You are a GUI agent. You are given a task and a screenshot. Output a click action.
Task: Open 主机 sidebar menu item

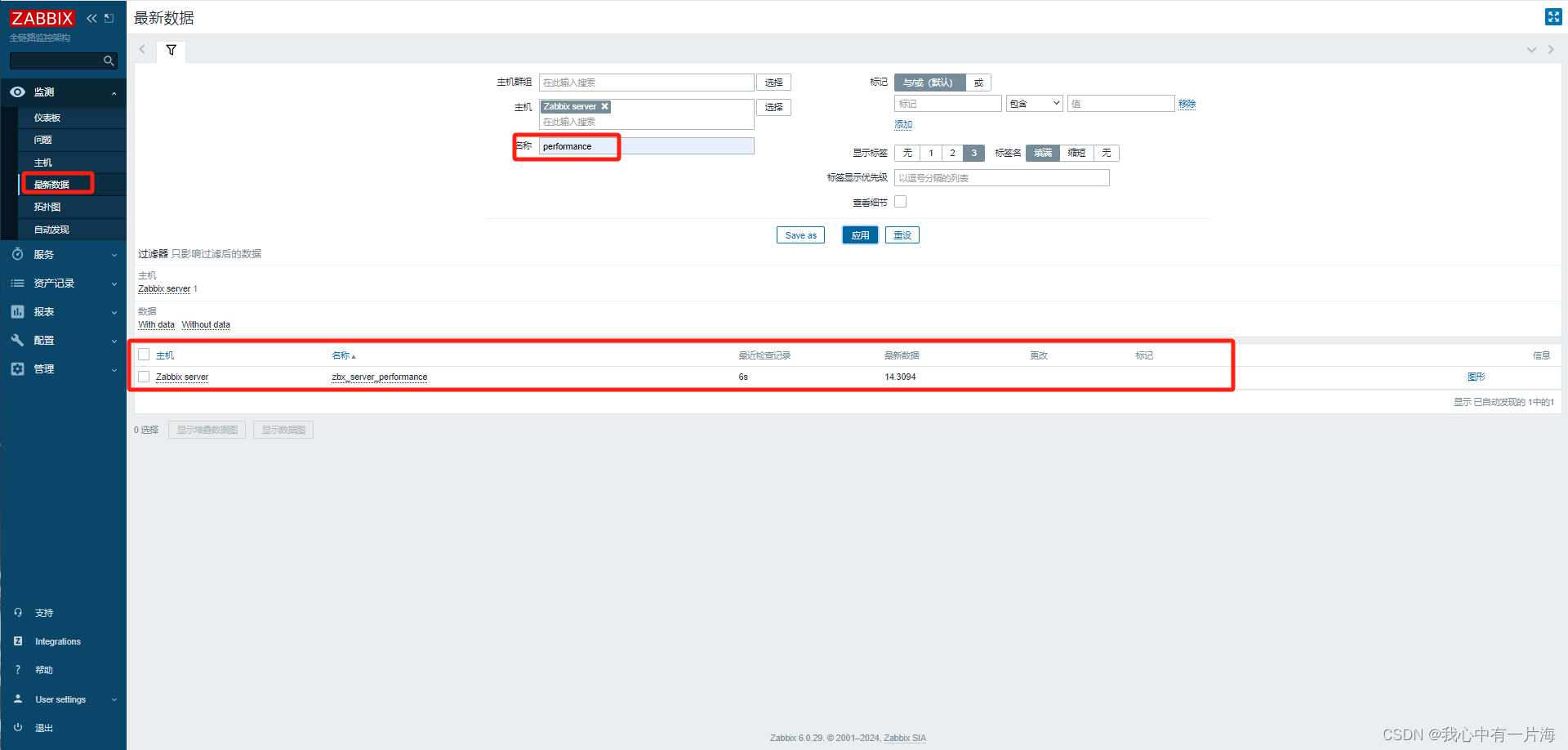[42, 163]
